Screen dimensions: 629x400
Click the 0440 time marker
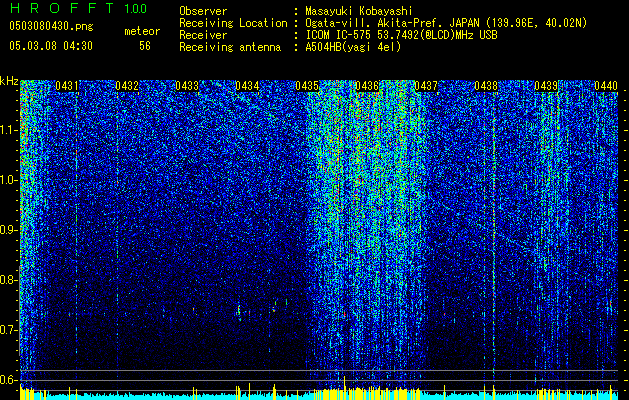pyautogui.click(x=606, y=86)
